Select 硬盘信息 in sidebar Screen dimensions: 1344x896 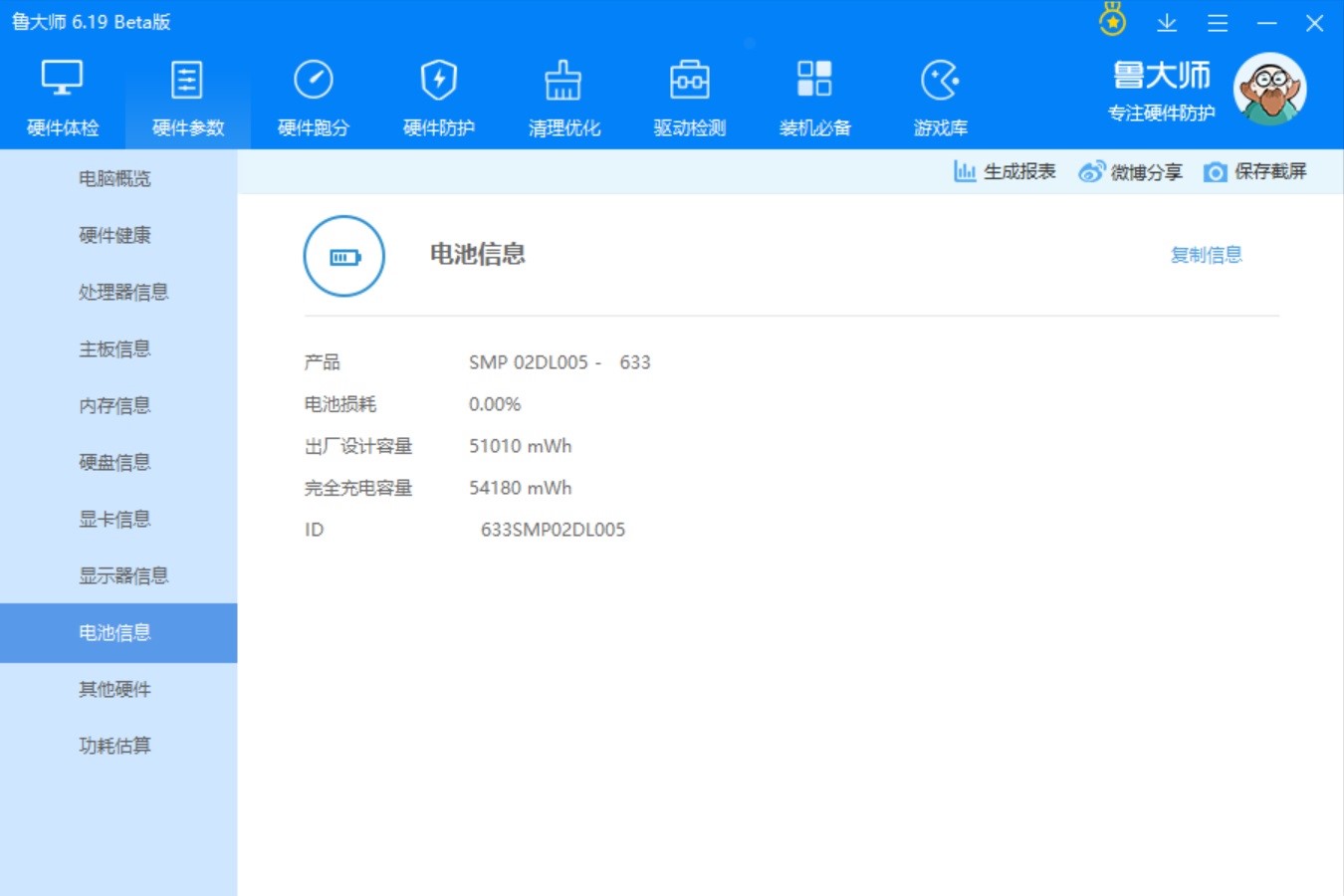pyautogui.click(x=118, y=462)
